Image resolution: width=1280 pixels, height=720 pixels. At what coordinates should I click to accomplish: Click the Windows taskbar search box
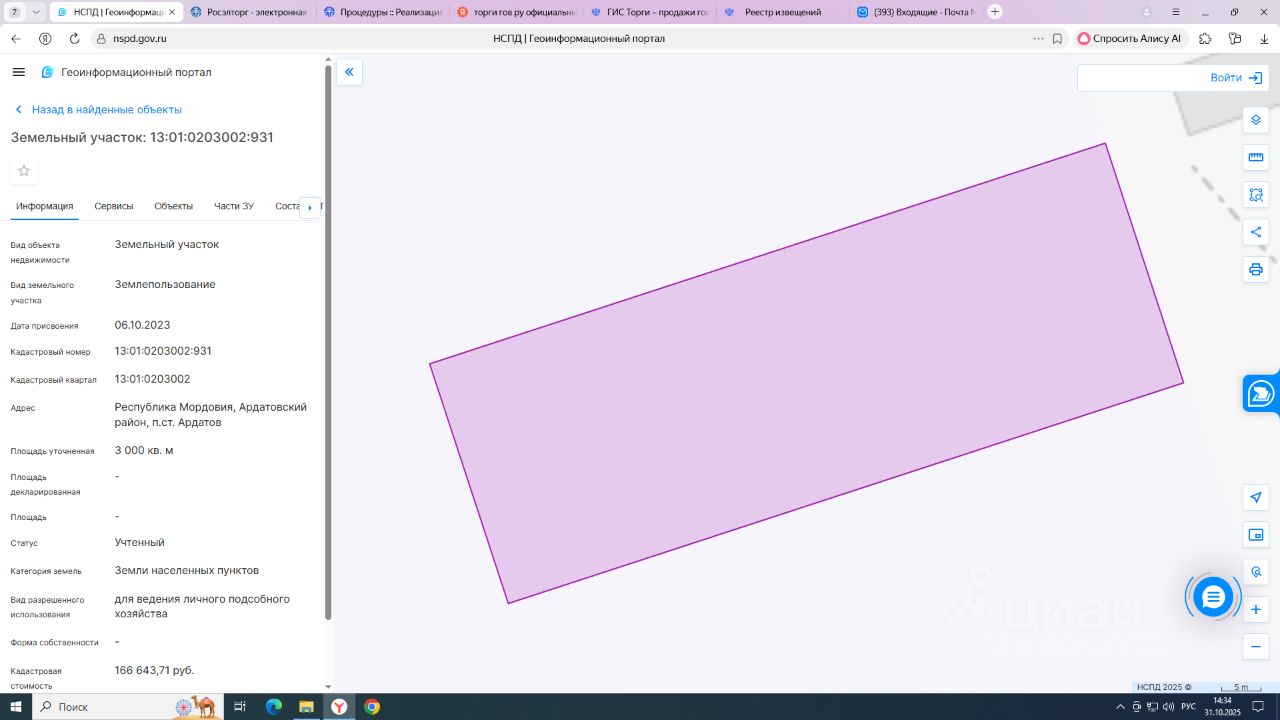(127, 707)
